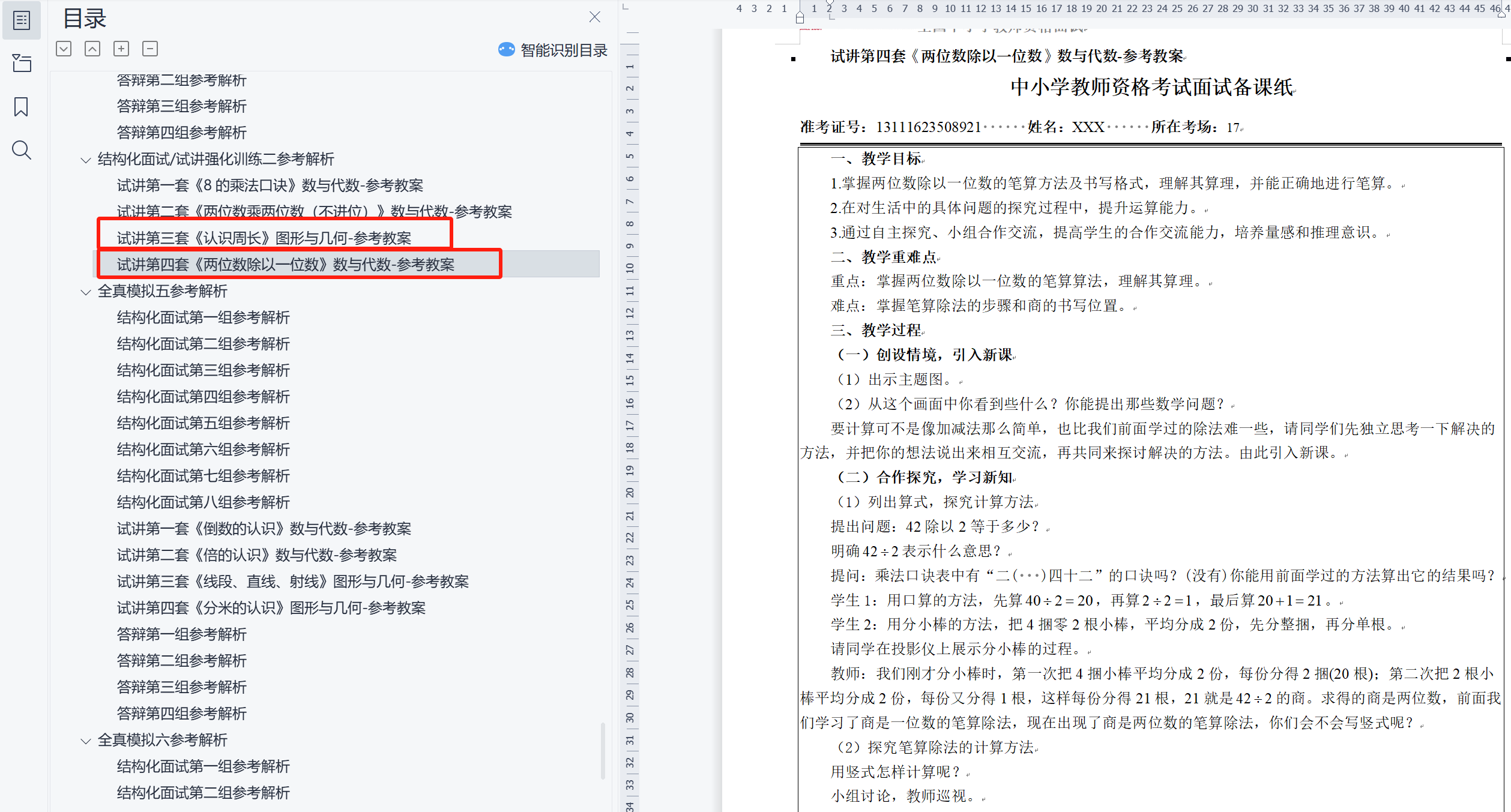Open the outline (目录) sidebar panel icon
Screen dimensions: 1511x812
coord(22,21)
